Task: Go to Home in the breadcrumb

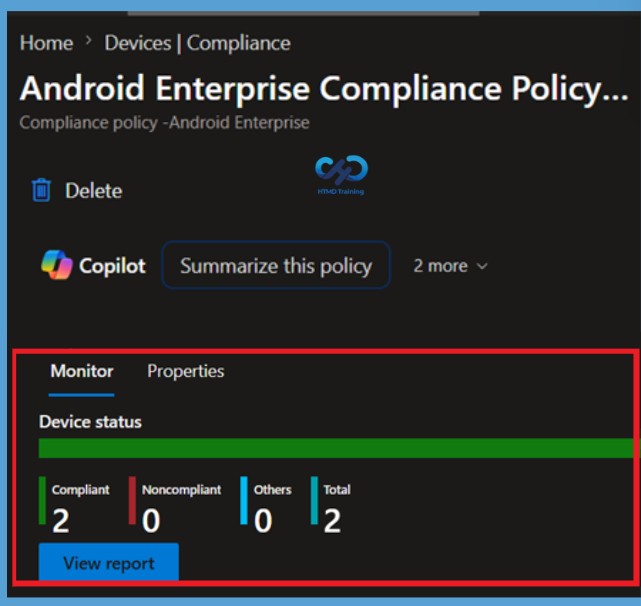Action: [x=47, y=43]
